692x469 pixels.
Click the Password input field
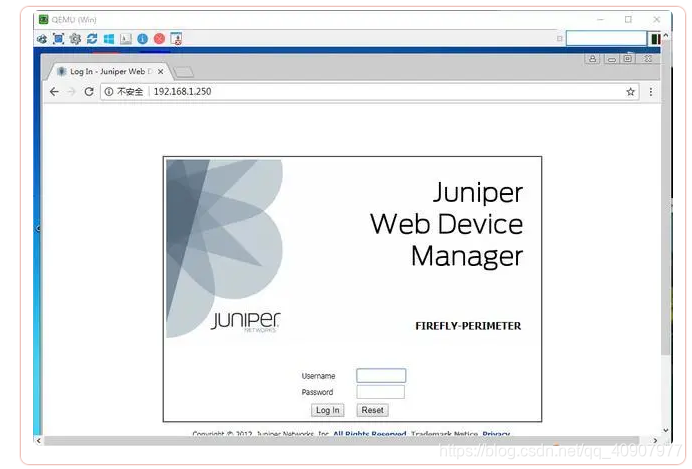point(380,392)
